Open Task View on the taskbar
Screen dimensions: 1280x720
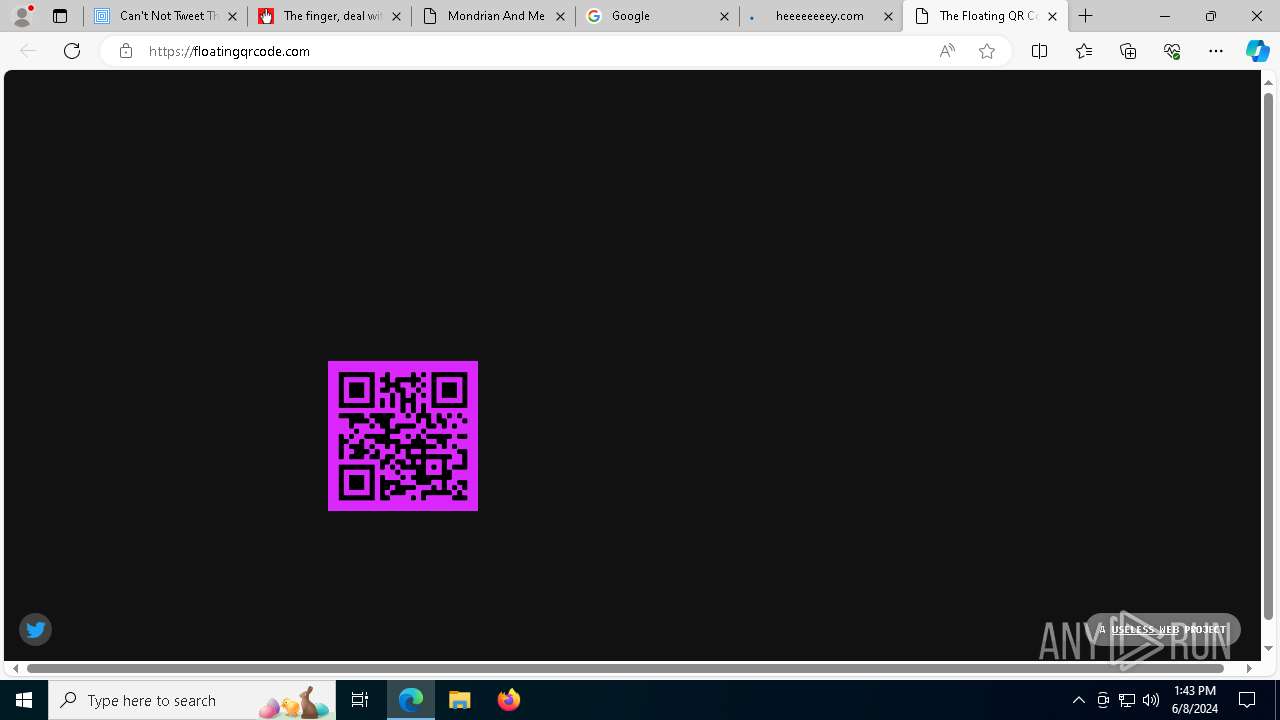point(360,700)
